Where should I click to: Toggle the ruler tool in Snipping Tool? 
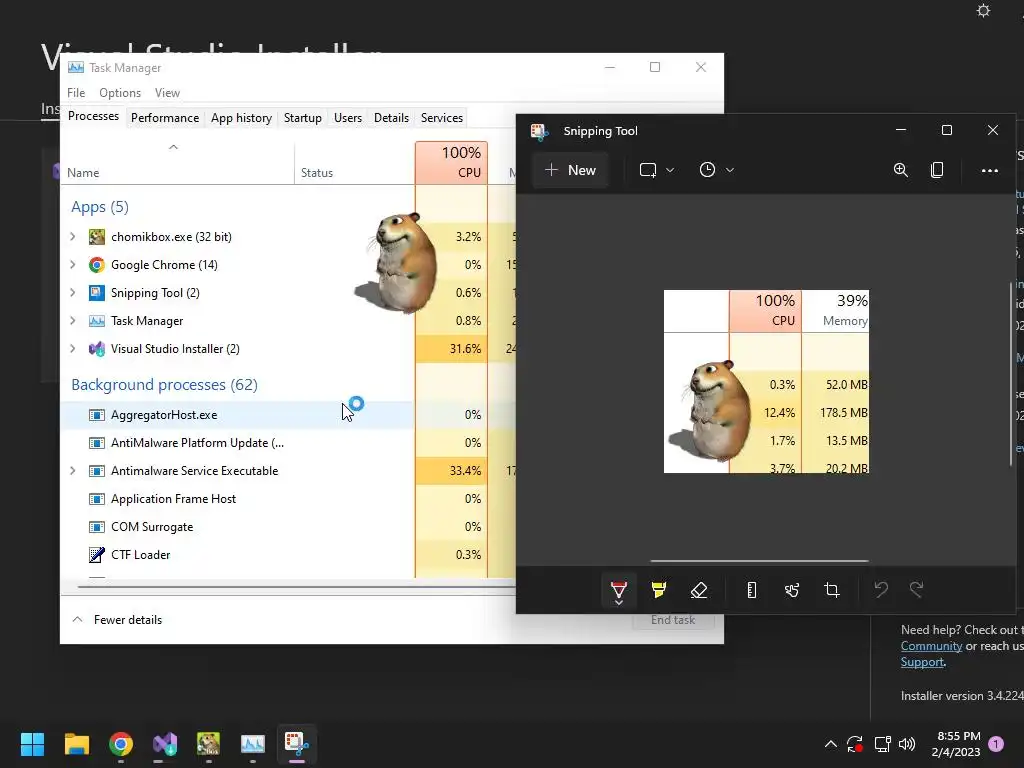pyautogui.click(x=752, y=590)
